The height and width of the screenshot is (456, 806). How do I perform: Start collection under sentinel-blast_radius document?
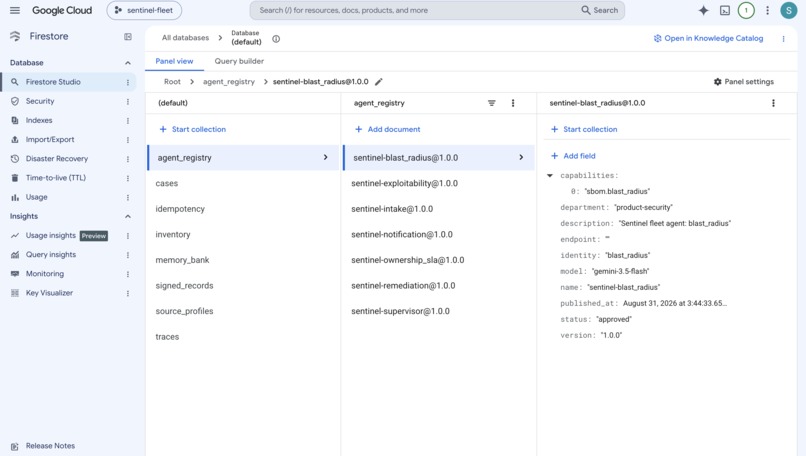pos(584,130)
